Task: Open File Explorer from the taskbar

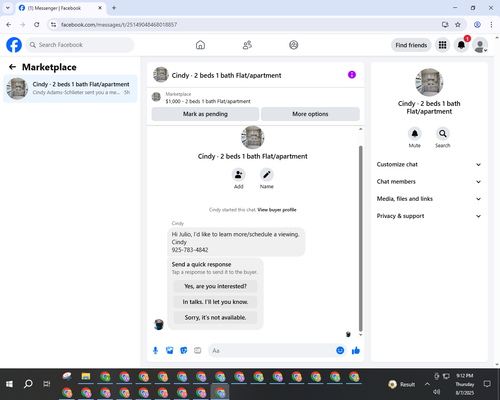Action: click(86, 377)
